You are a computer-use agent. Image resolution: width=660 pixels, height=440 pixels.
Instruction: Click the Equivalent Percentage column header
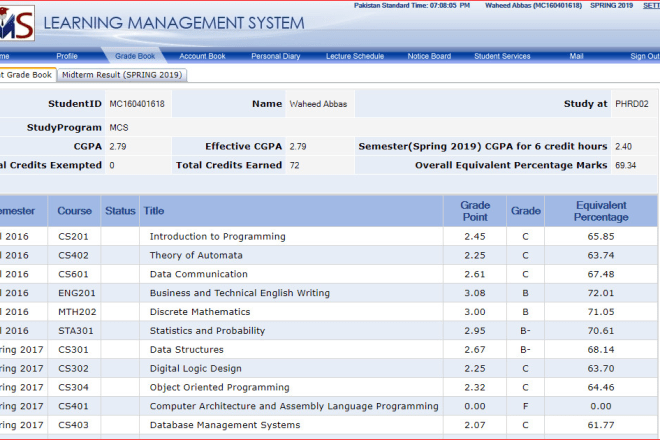pos(601,211)
